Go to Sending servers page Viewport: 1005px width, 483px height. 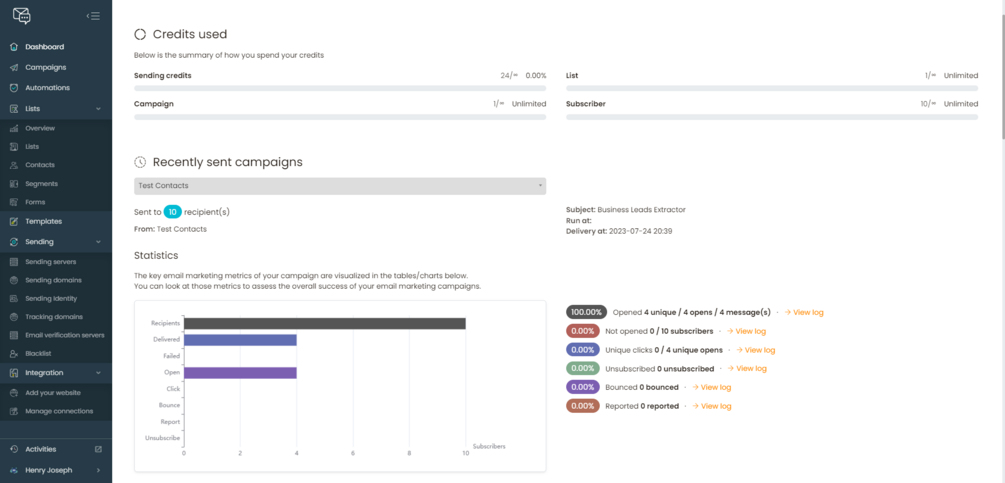[x=50, y=262]
